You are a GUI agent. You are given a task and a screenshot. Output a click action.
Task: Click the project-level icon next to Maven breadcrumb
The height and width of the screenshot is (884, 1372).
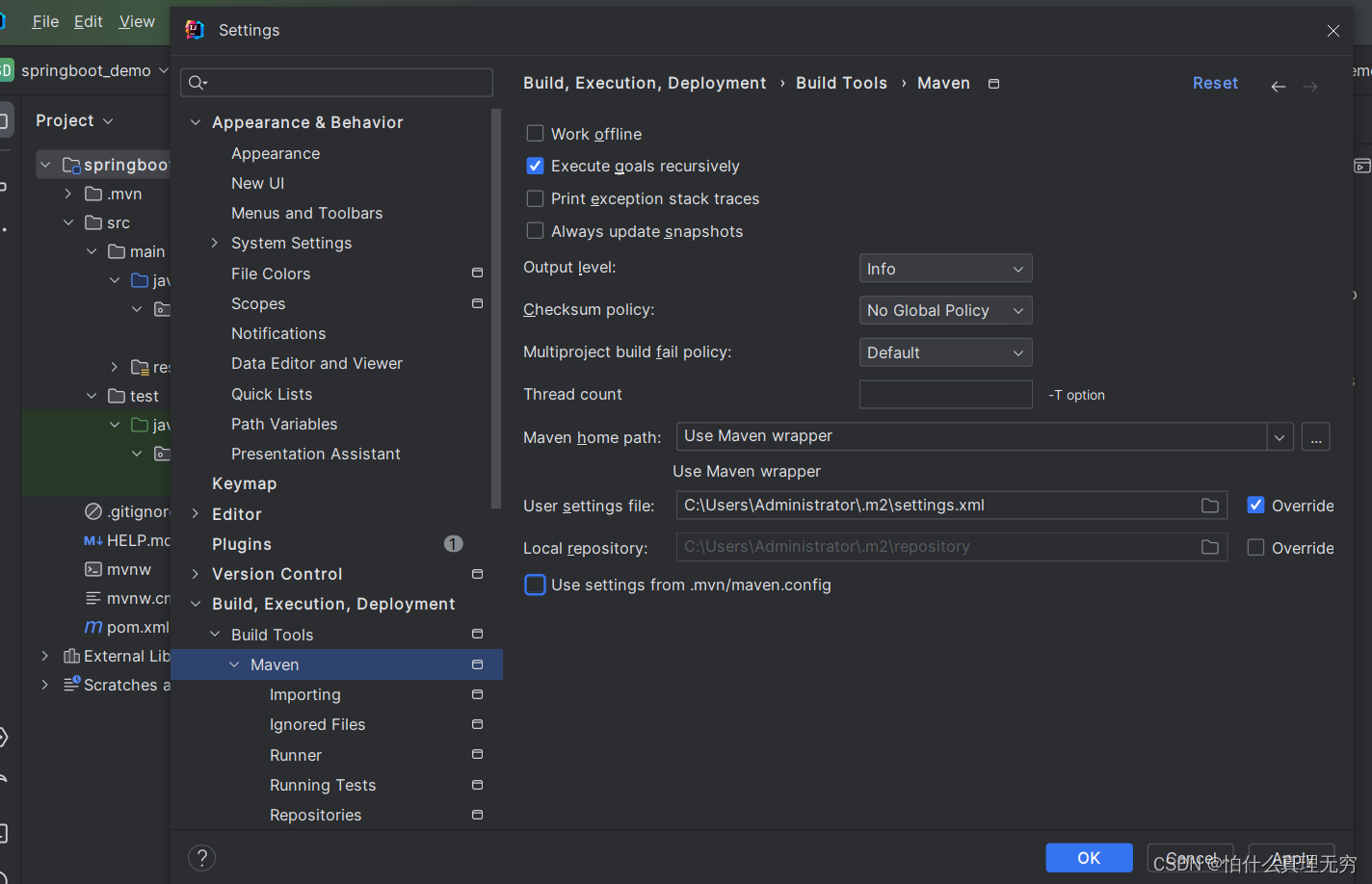point(993,84)
